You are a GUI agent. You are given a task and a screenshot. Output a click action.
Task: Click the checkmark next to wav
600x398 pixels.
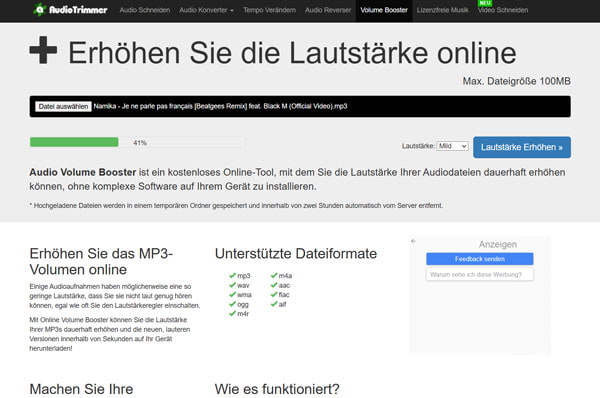pos(232,285)
